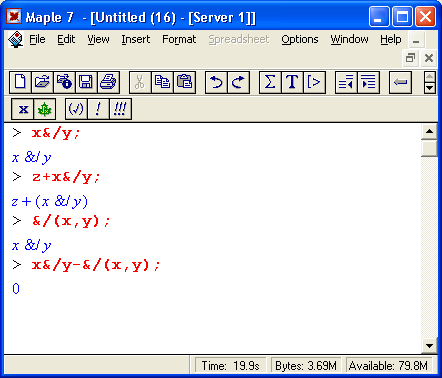Click the vertical scrollbar thumb
Viewport: 442px width, 378px height.
[x=429, y=148]
